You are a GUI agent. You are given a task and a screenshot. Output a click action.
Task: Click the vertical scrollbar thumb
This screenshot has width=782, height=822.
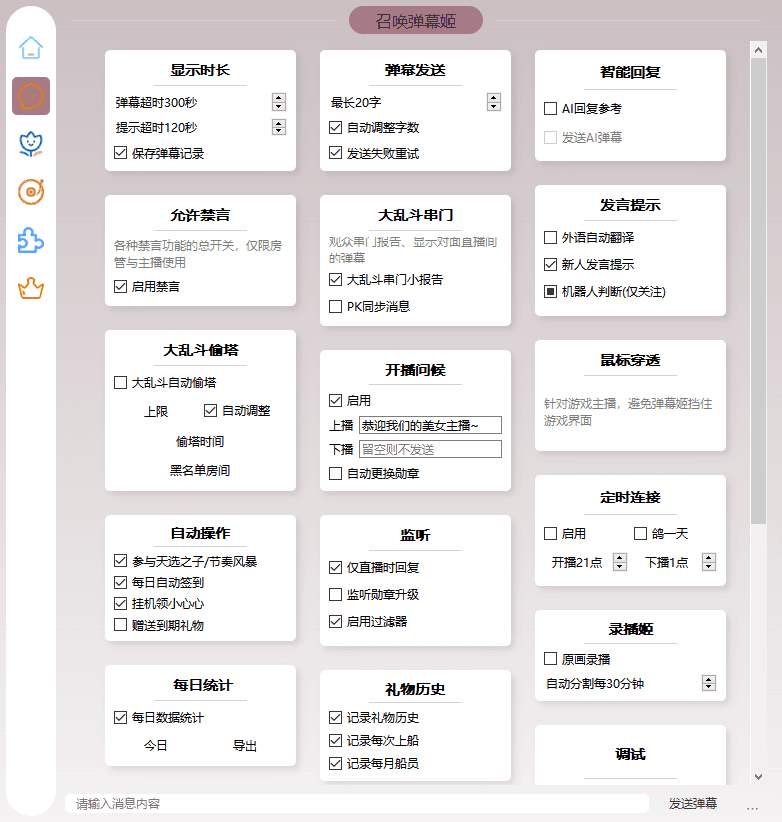tap(758, 290)
